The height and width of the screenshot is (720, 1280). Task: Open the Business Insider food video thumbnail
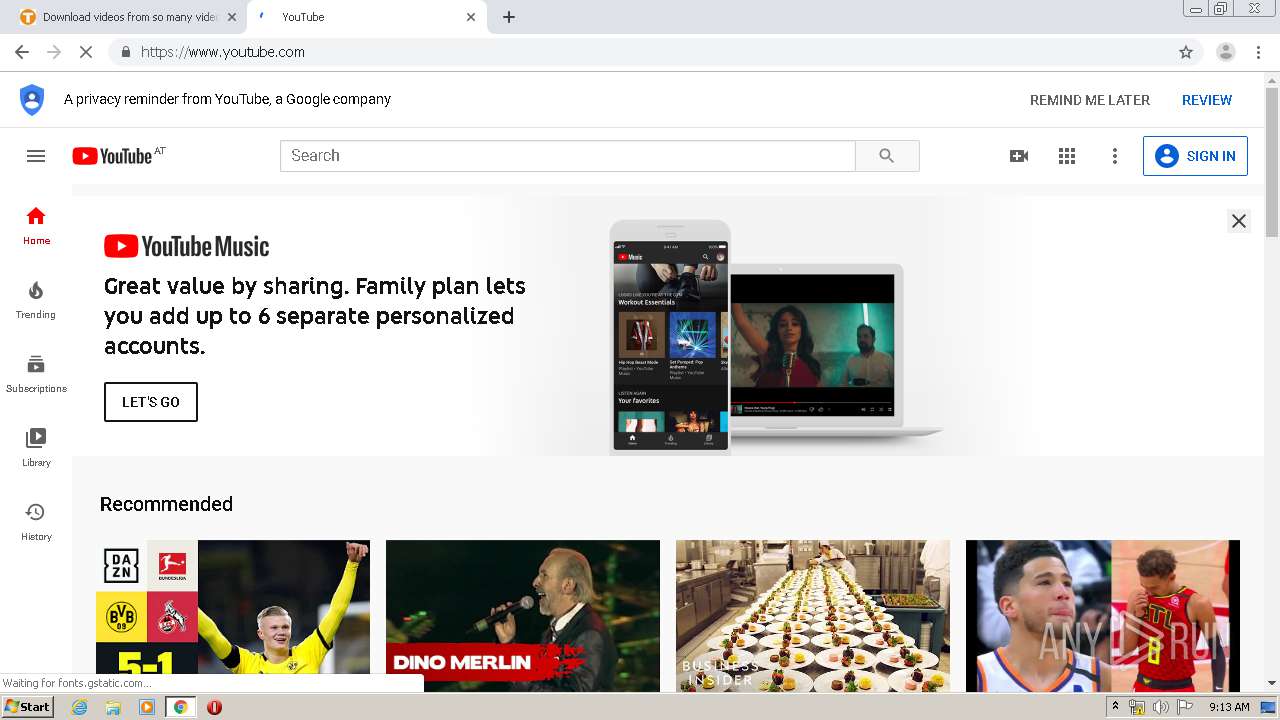pos(813,616)
